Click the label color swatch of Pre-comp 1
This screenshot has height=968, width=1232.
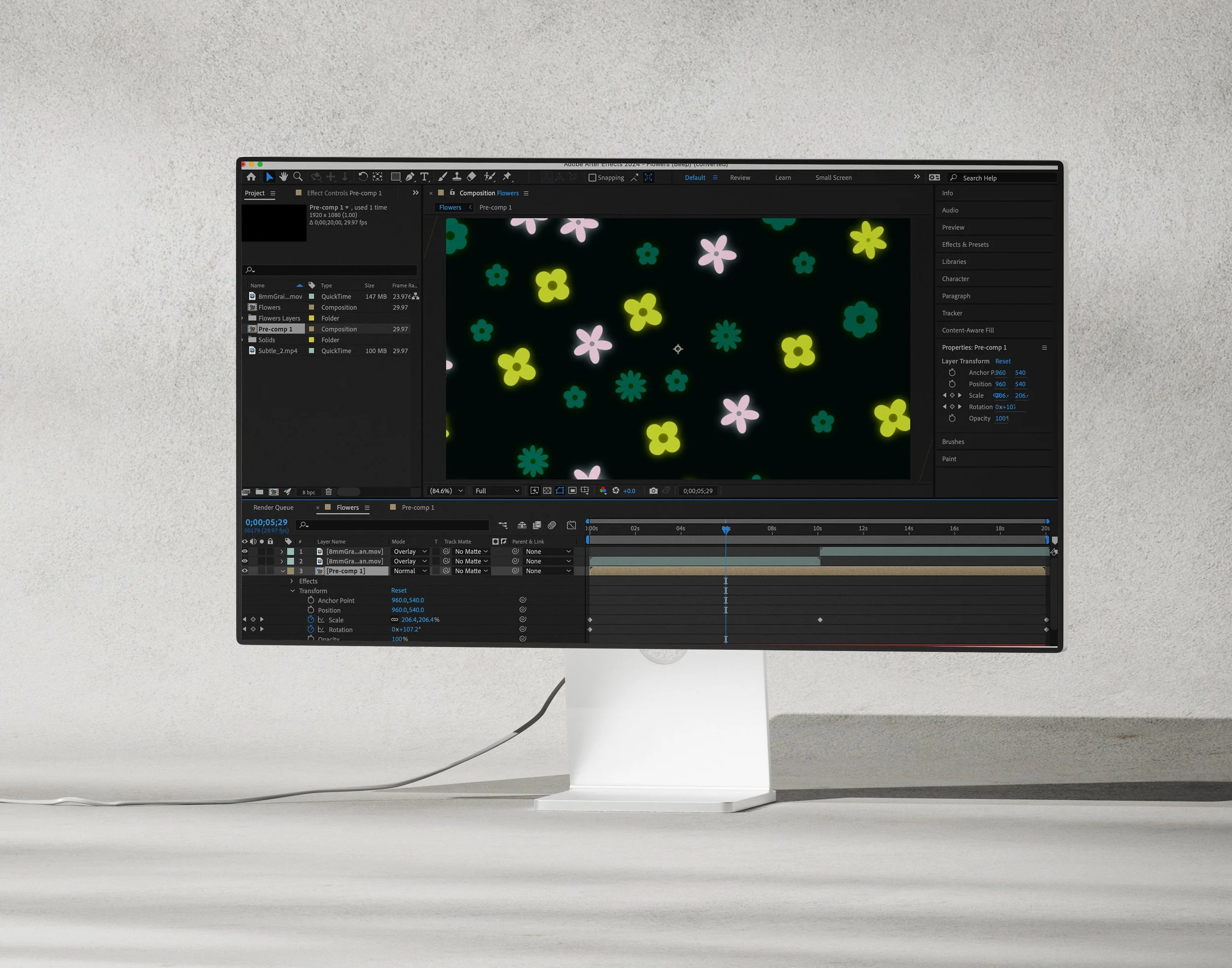point(291,571)
